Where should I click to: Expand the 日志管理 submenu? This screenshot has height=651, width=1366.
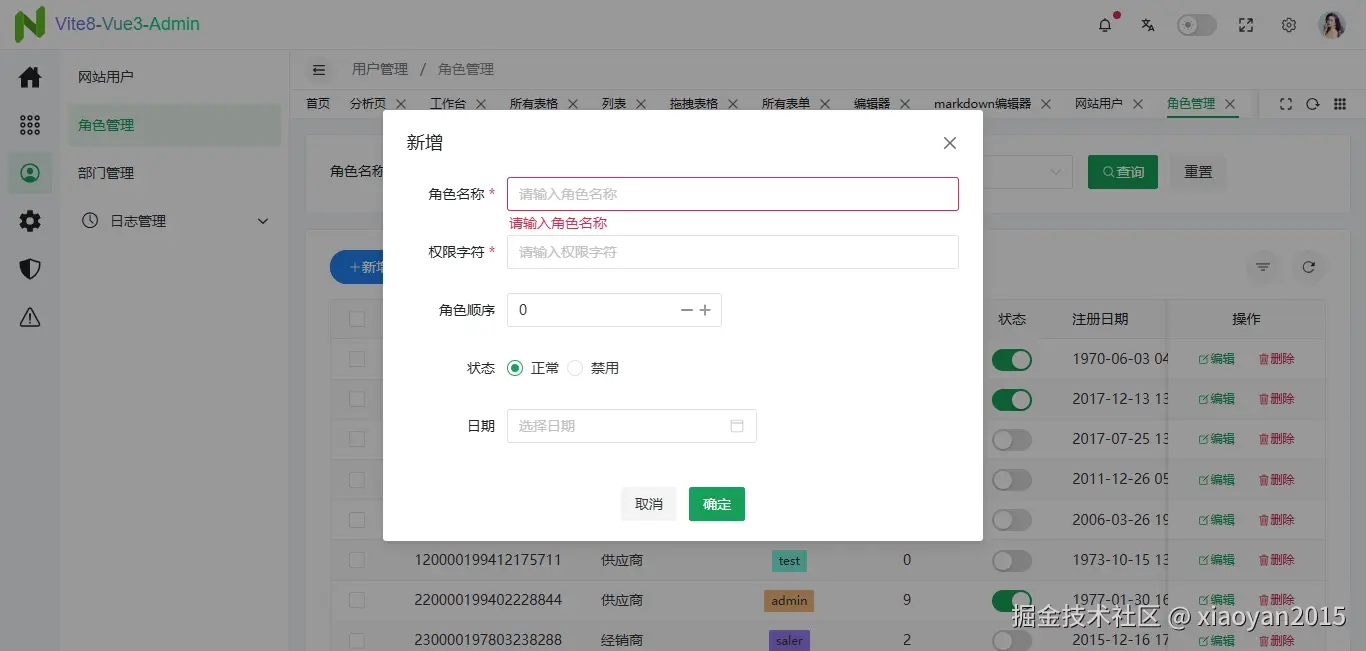175,221
